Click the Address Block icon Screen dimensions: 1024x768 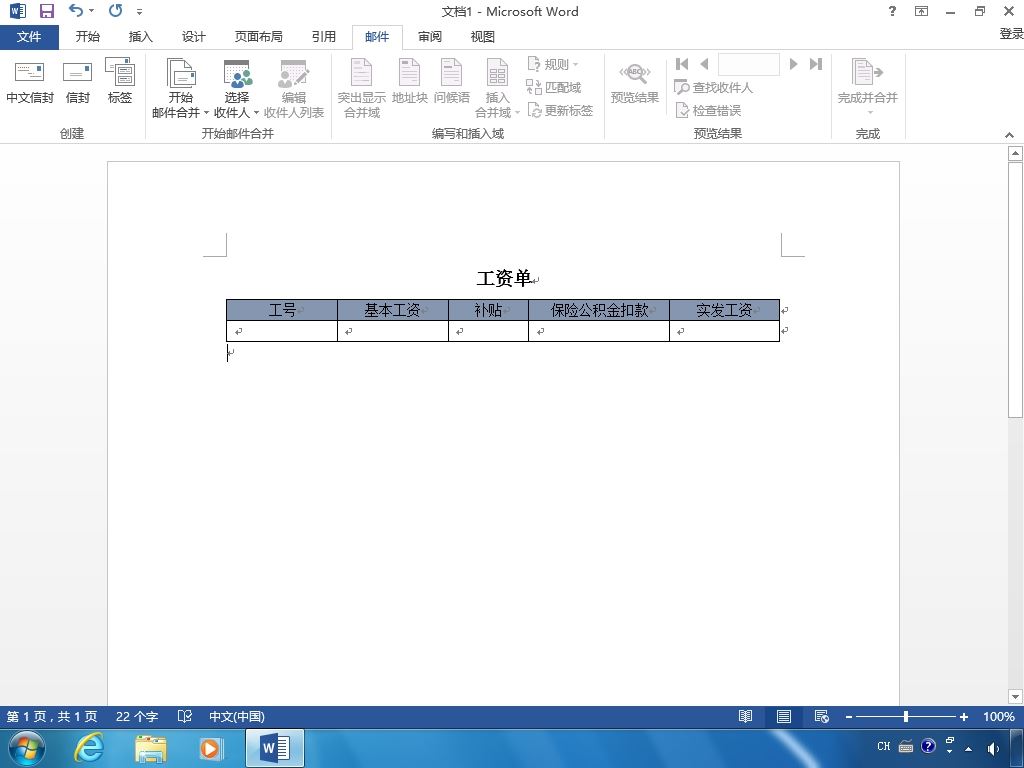pos(409,82)
